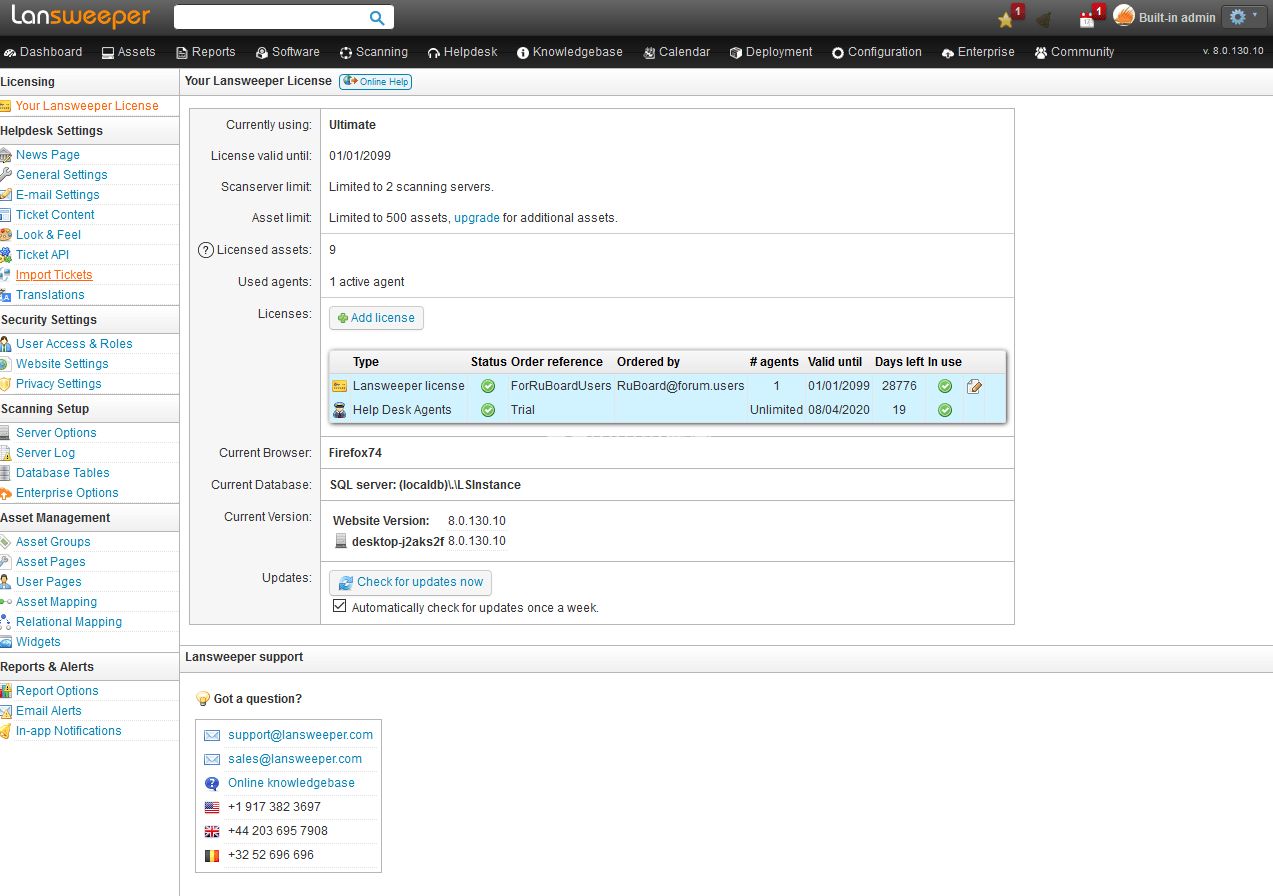Screen dimensions: 1273x896
Task: Click the Licensed assets help question mark
Action: point(206,250)
